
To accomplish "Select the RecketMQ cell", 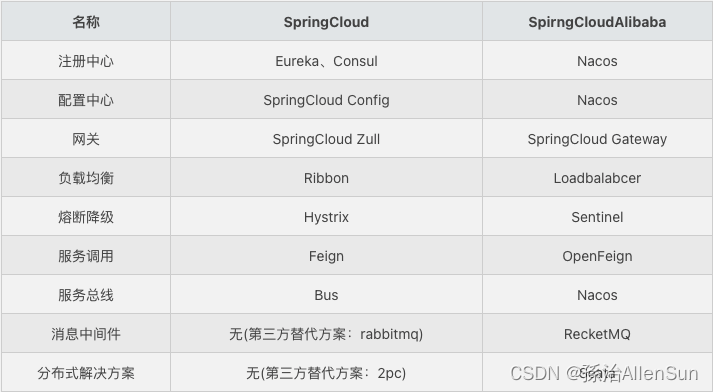I will (597, 334).
